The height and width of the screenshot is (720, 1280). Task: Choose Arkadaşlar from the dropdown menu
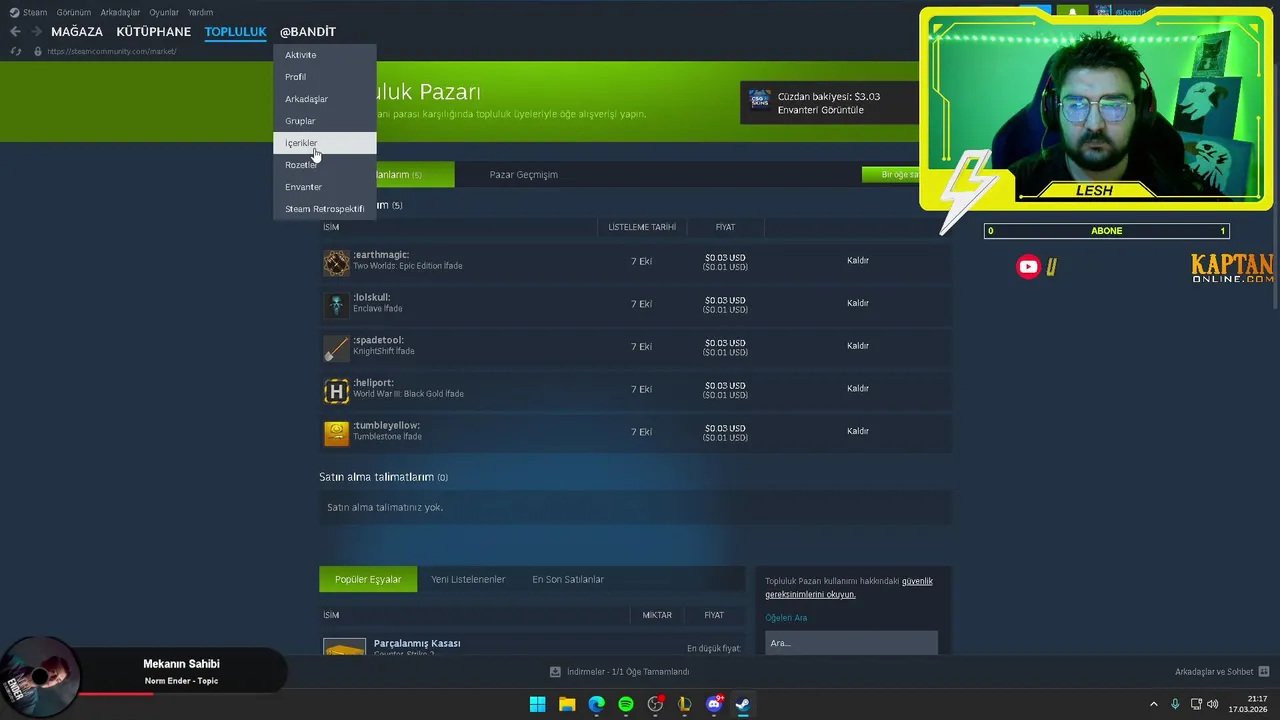325,99
